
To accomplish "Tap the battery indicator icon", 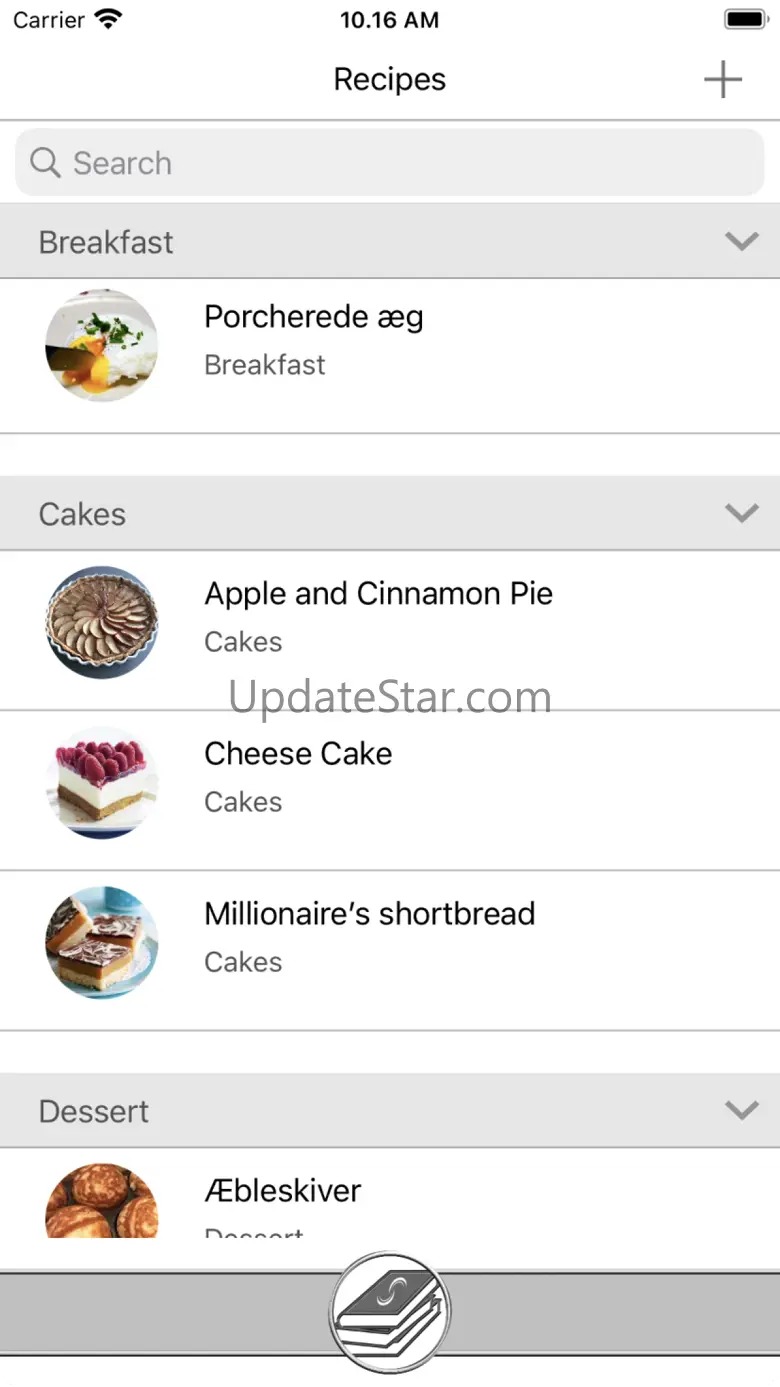I will [745, 20].
